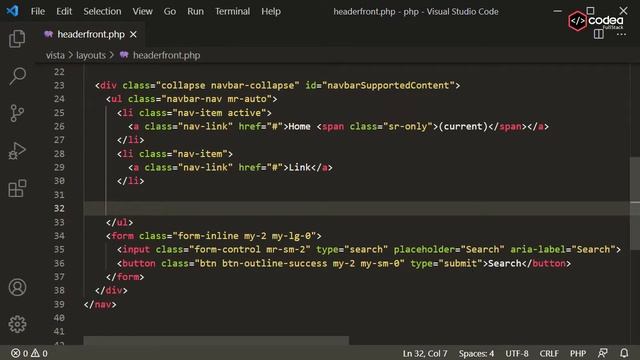Click the warnings count status icon

point(39,353)
